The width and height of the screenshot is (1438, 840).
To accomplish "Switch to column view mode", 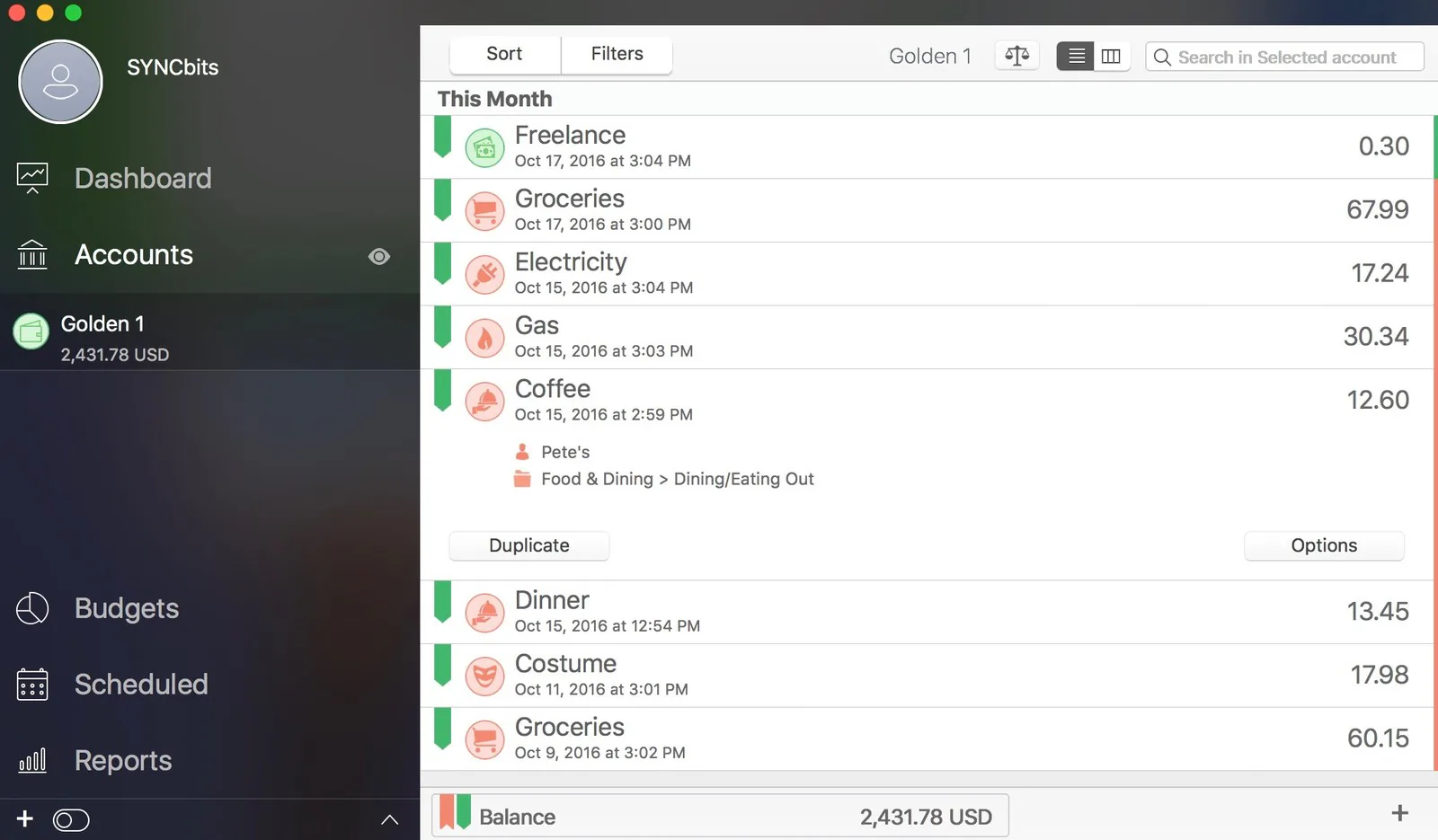I will (1112, 56).
